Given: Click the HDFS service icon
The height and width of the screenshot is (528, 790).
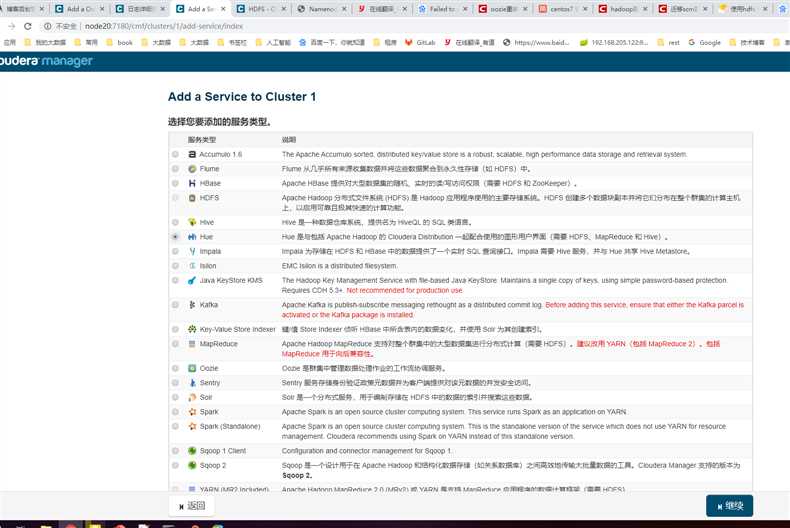Looking at the screenshot, I should [x=192, y=198].
